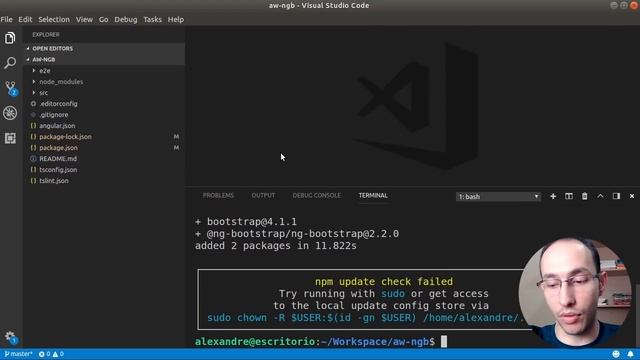Open the Explorer view icon
640x360 pixels.
(x=10, y=38)
